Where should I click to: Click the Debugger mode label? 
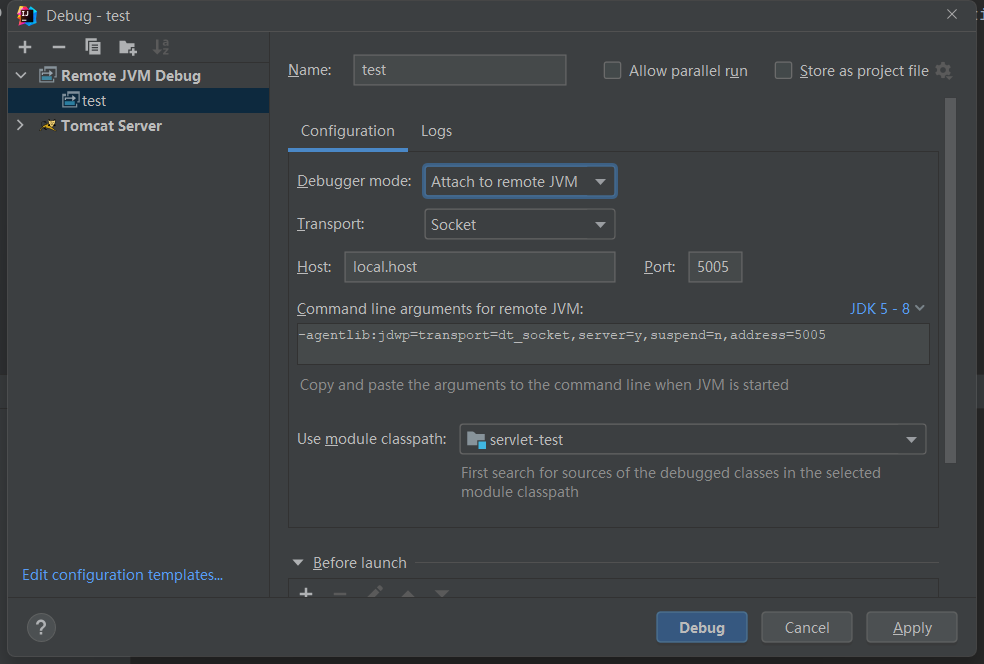354,181
